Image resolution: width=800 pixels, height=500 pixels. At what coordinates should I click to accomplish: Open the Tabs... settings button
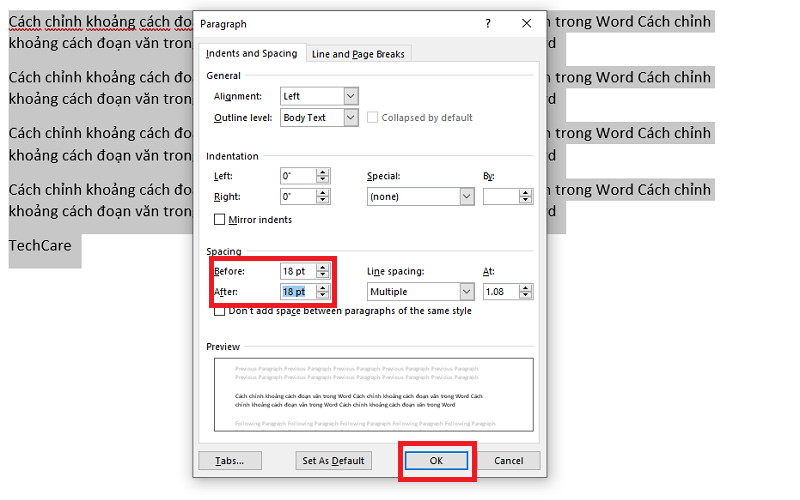pyautogui.click(x=229, y=461)
